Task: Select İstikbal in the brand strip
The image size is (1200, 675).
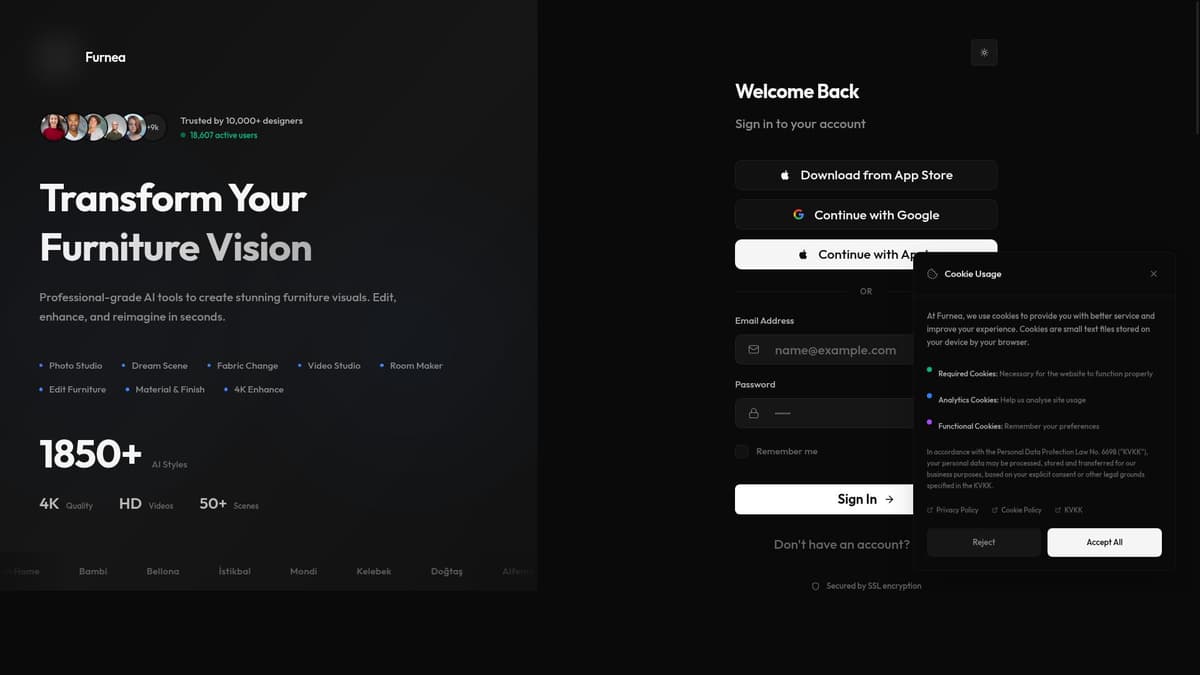Action: [x=234, y=571]
